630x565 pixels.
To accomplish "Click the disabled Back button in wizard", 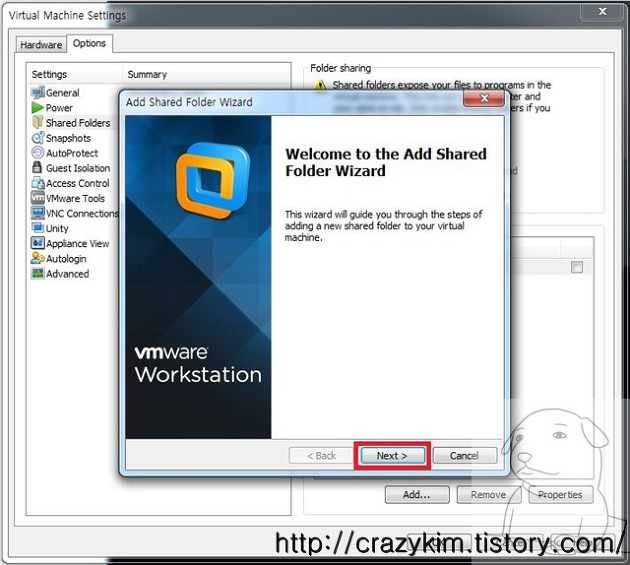I will pyautogui.click(x=321, y=456).
